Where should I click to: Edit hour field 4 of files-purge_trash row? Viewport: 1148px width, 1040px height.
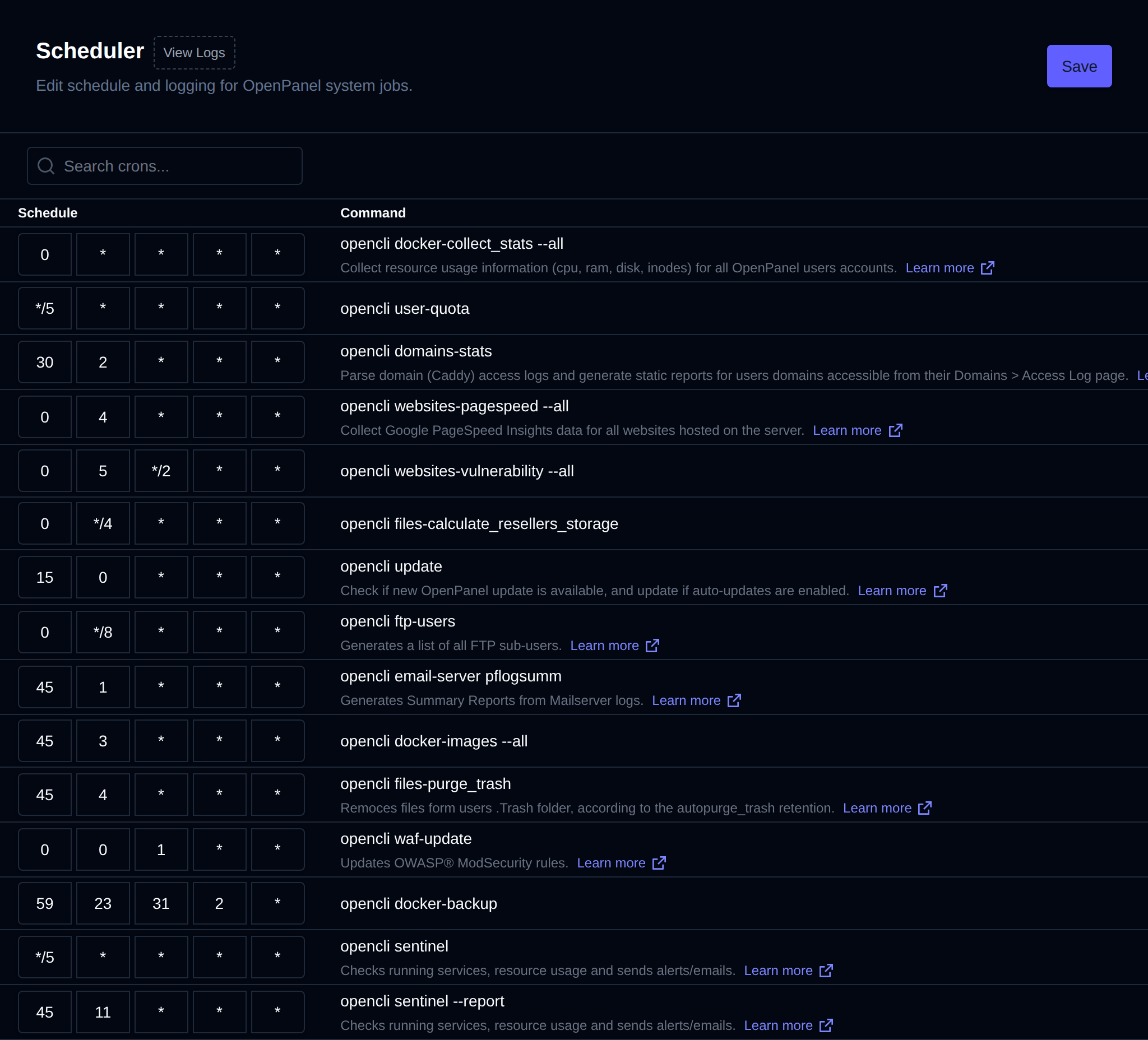[103, 795]
